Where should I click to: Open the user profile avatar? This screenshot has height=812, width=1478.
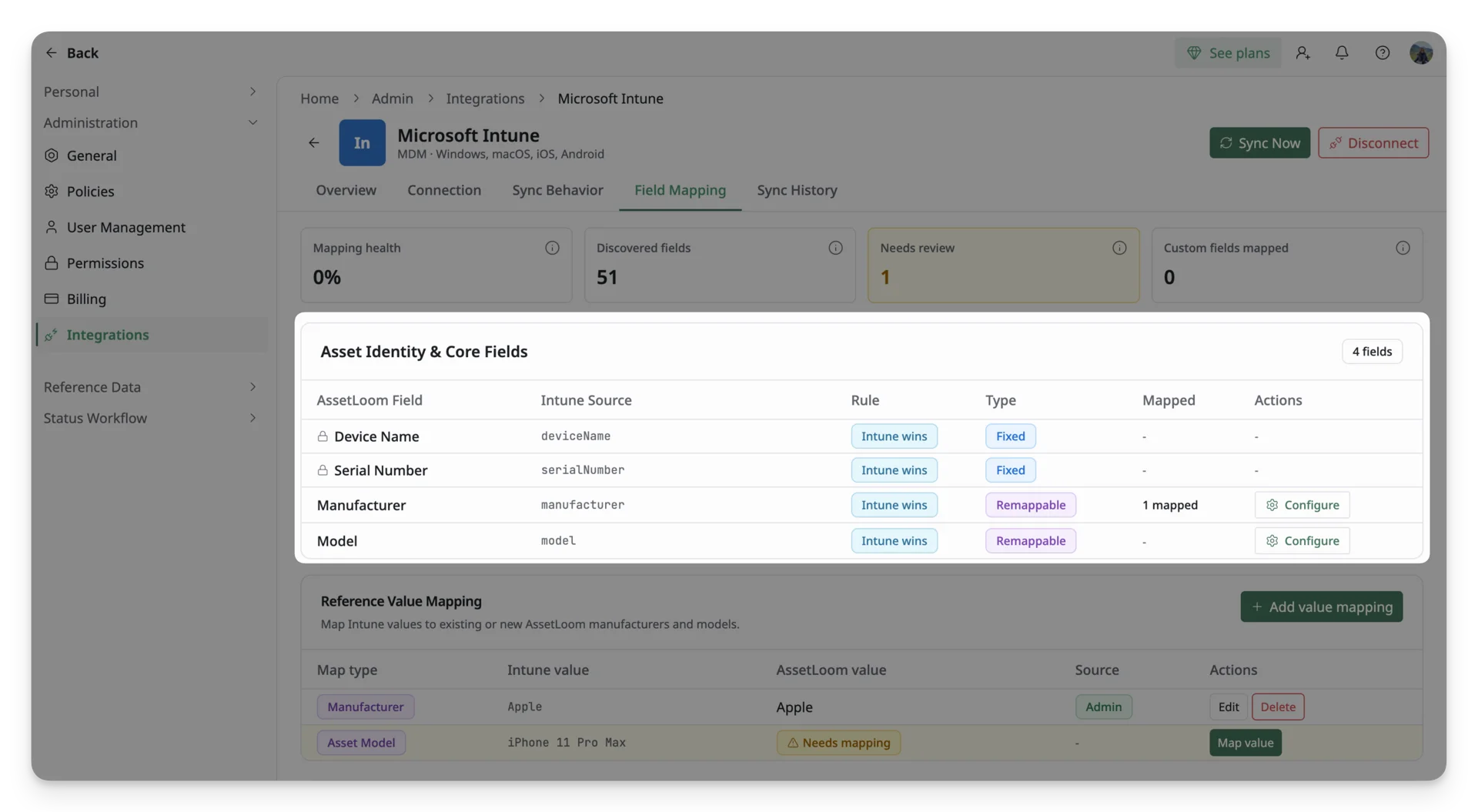point(1421,53)
